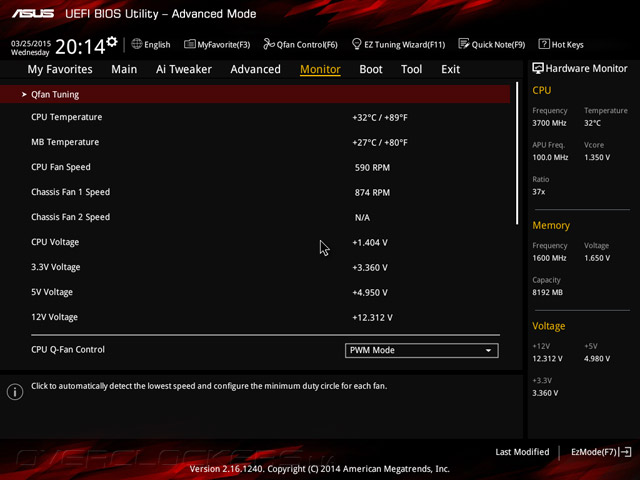Open the CPU Q-Fan Control dropdown

pyautogui.click(x=422, y=350)
